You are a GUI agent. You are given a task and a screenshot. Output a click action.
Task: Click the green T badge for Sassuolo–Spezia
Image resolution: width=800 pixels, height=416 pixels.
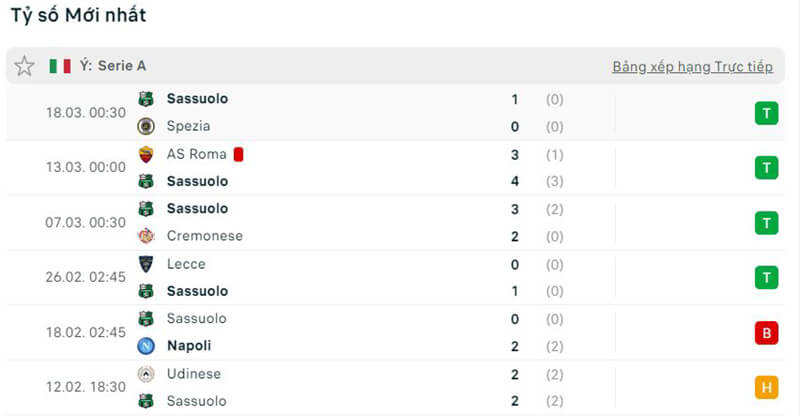[766, 113]
